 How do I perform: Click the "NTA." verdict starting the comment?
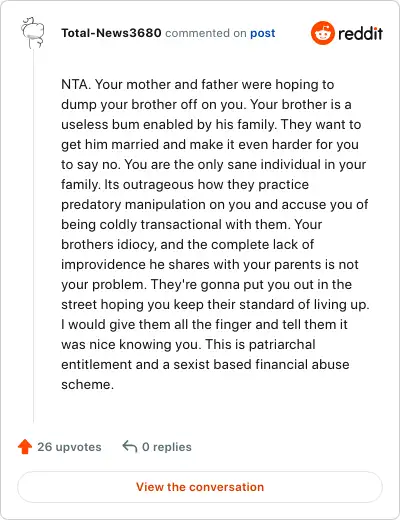click(x=76, y=84)
